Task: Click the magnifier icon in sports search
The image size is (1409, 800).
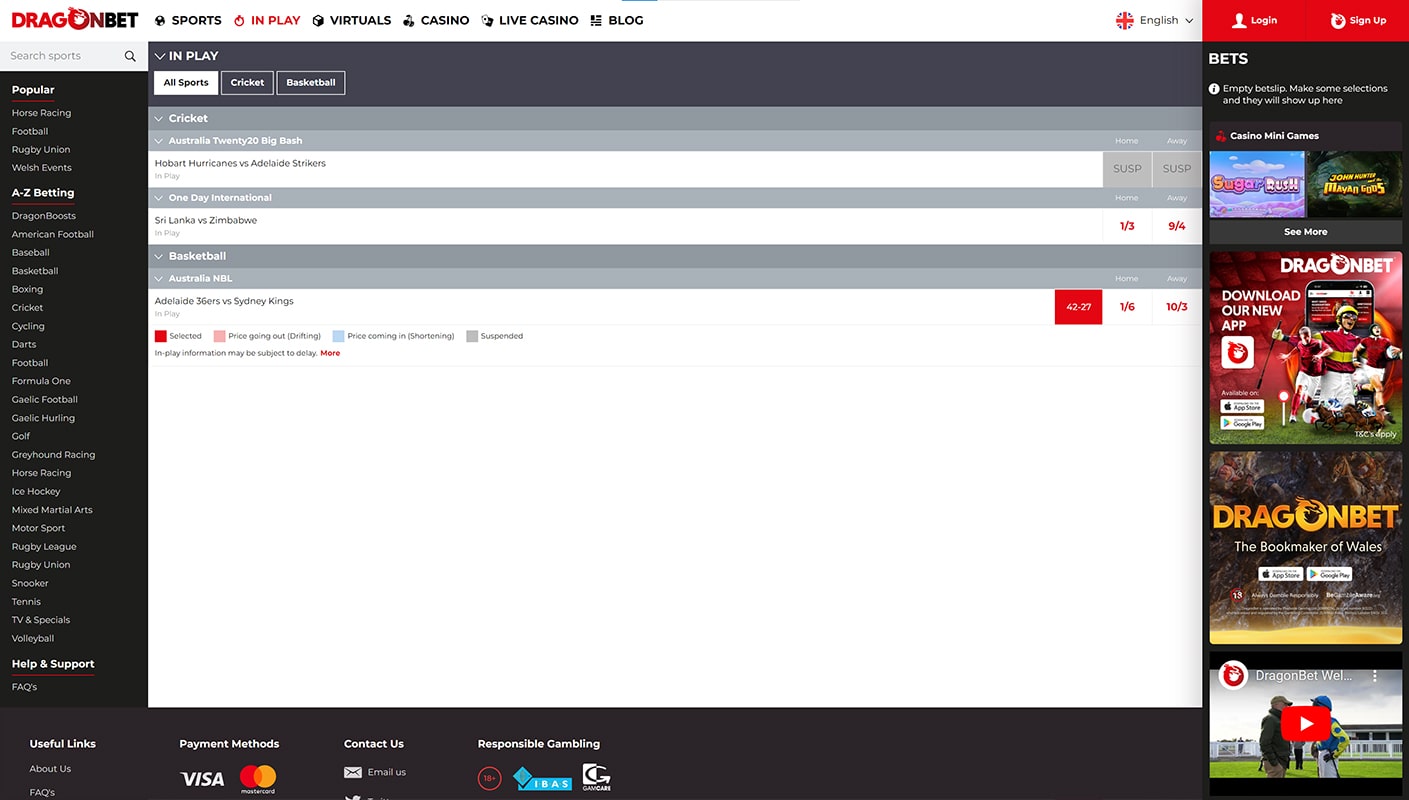Action: click(130, 56)
